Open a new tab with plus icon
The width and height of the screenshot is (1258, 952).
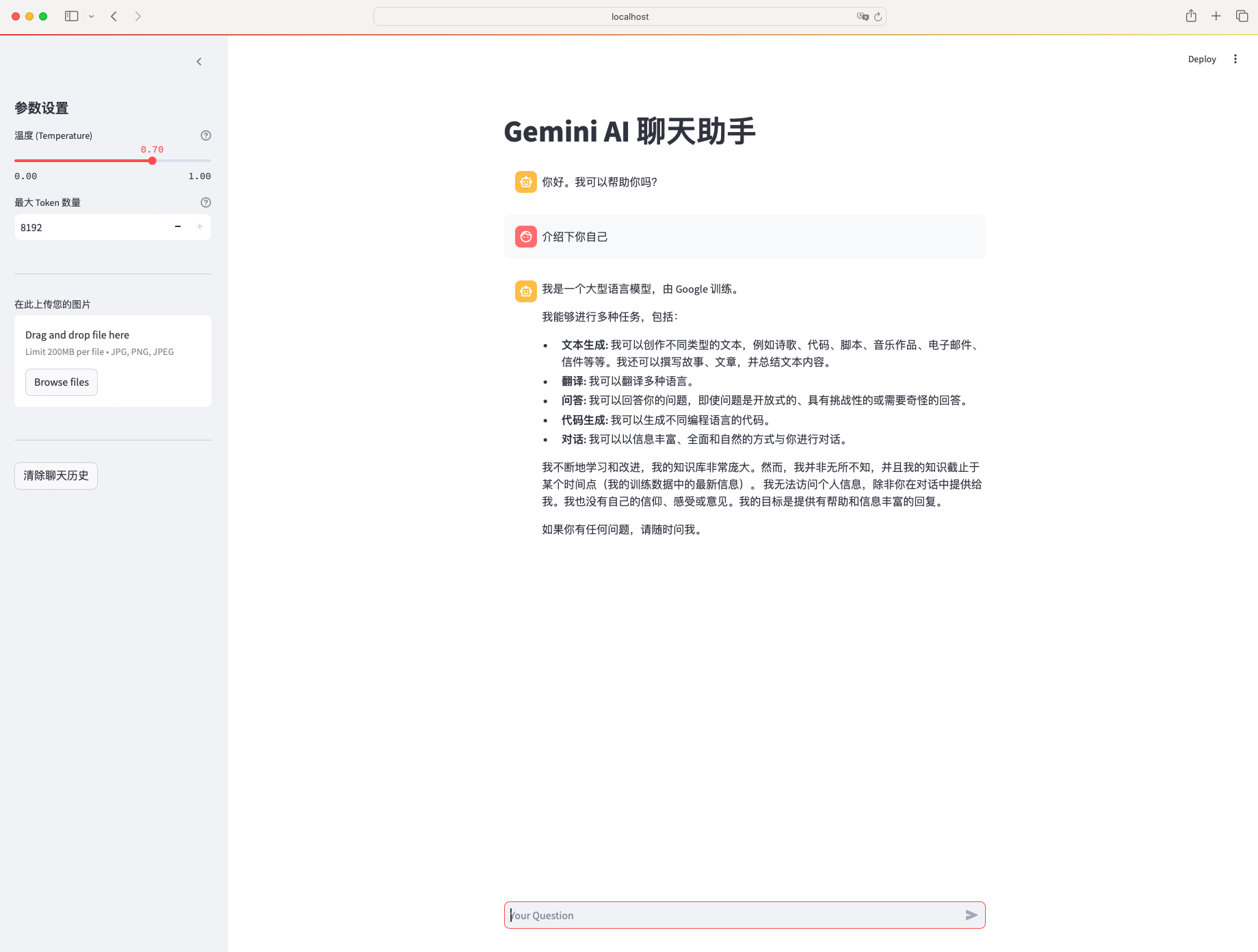[1216, 16]
